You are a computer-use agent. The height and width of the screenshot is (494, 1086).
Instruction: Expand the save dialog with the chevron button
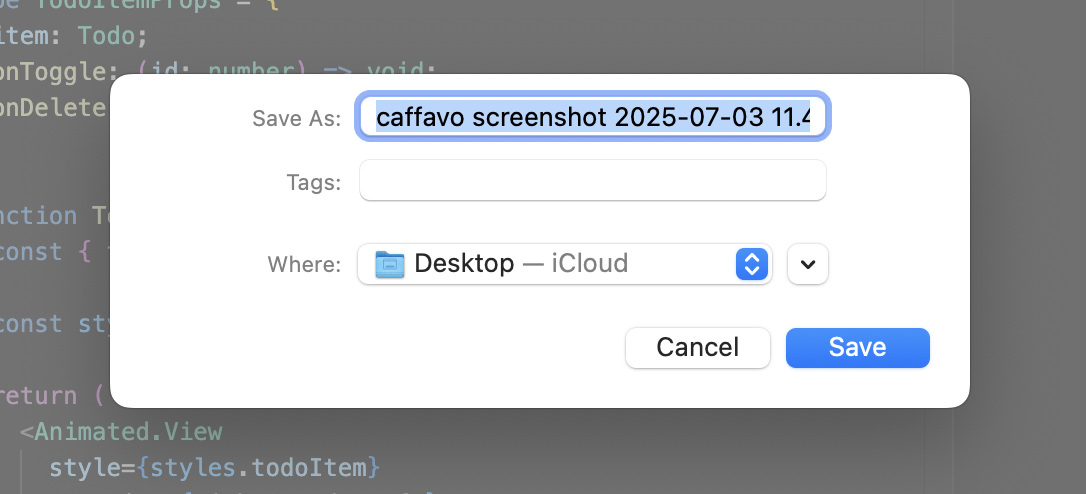point(808,264)
